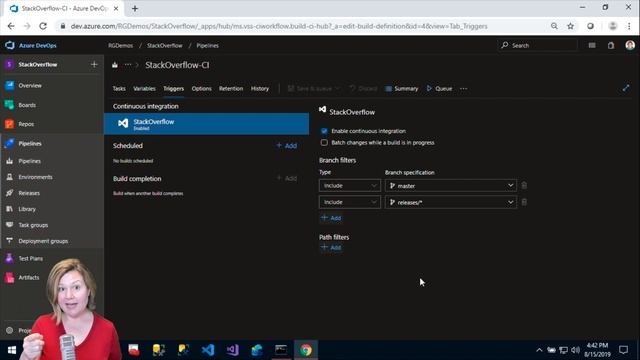The image size is (640, 360).
Task: Open the Windows notification center
Action: (x=624, y=350)
